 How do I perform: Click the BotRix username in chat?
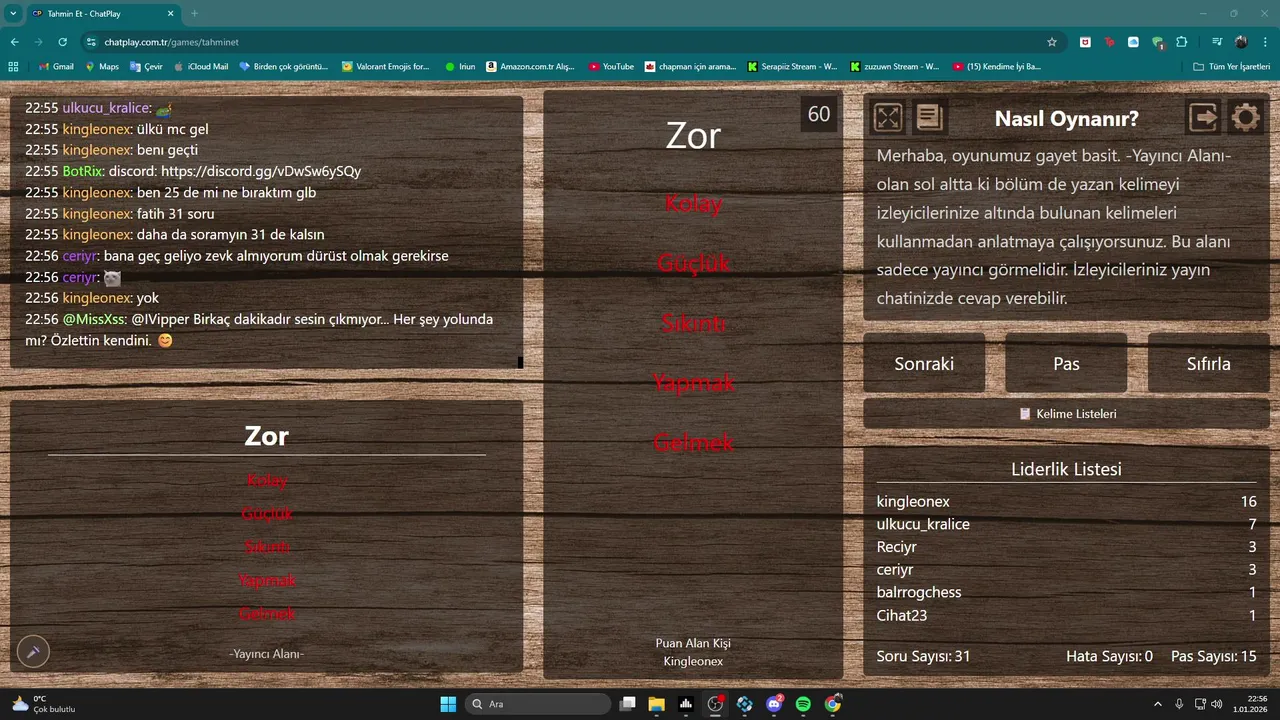click(x=83, y=171)
